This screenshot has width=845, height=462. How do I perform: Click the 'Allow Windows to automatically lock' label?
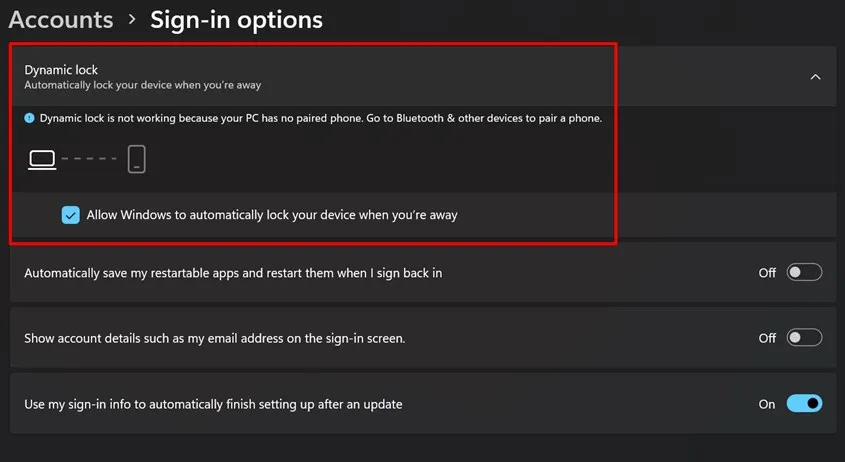tap(272, 215)
